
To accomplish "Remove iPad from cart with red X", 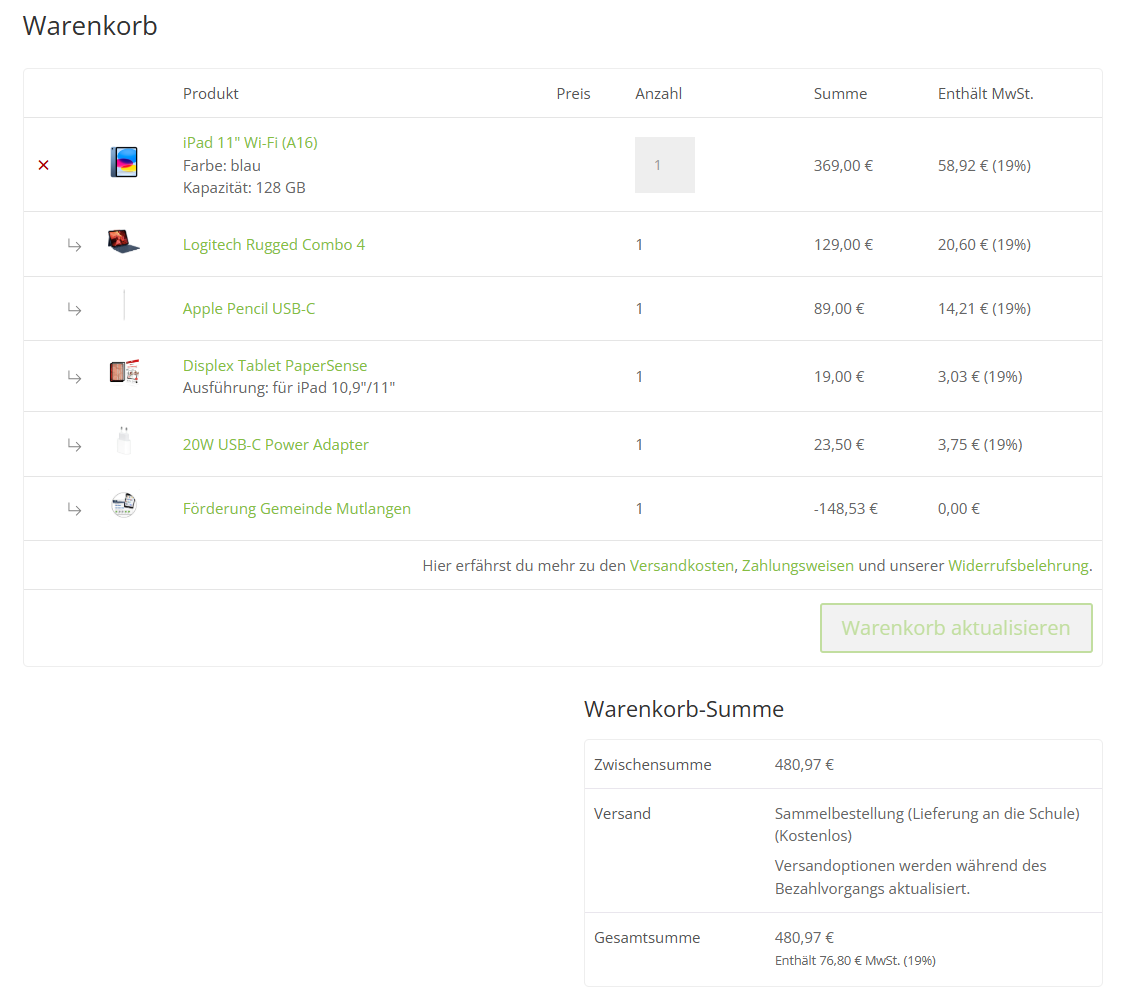I will coord(44,165).
